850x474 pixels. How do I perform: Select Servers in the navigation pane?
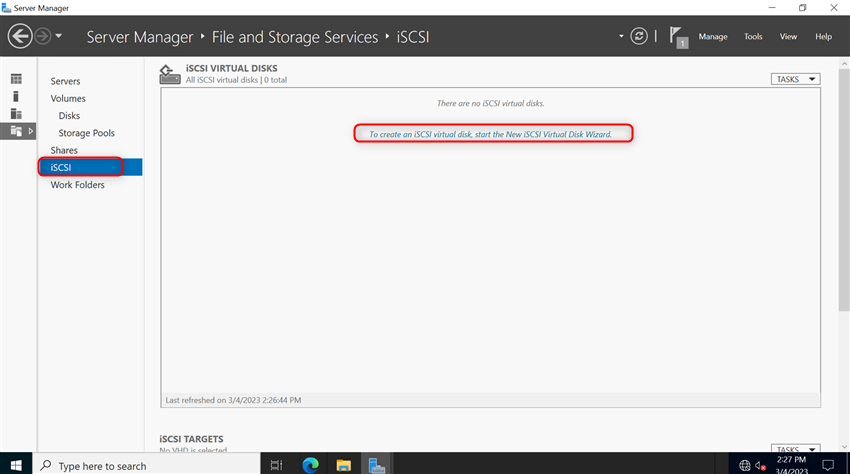tap(65, 81)
